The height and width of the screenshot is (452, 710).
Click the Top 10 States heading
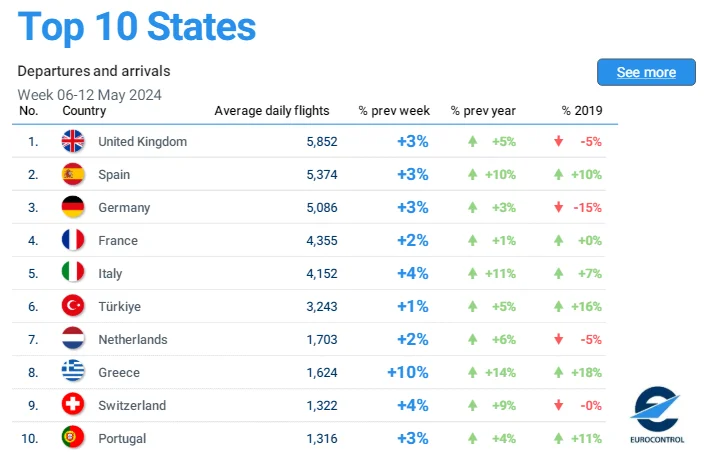[x=137, y=27]
